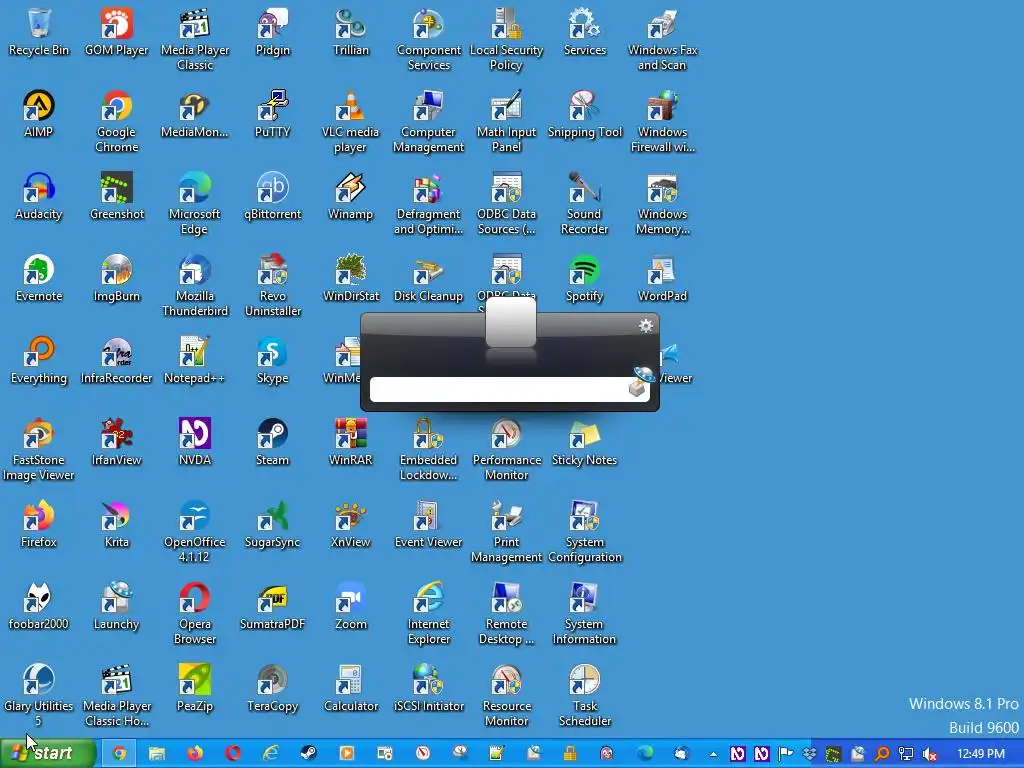Select the Krita desktop shortcut
Screen dimensions: 1024x768
pos(116,524)
